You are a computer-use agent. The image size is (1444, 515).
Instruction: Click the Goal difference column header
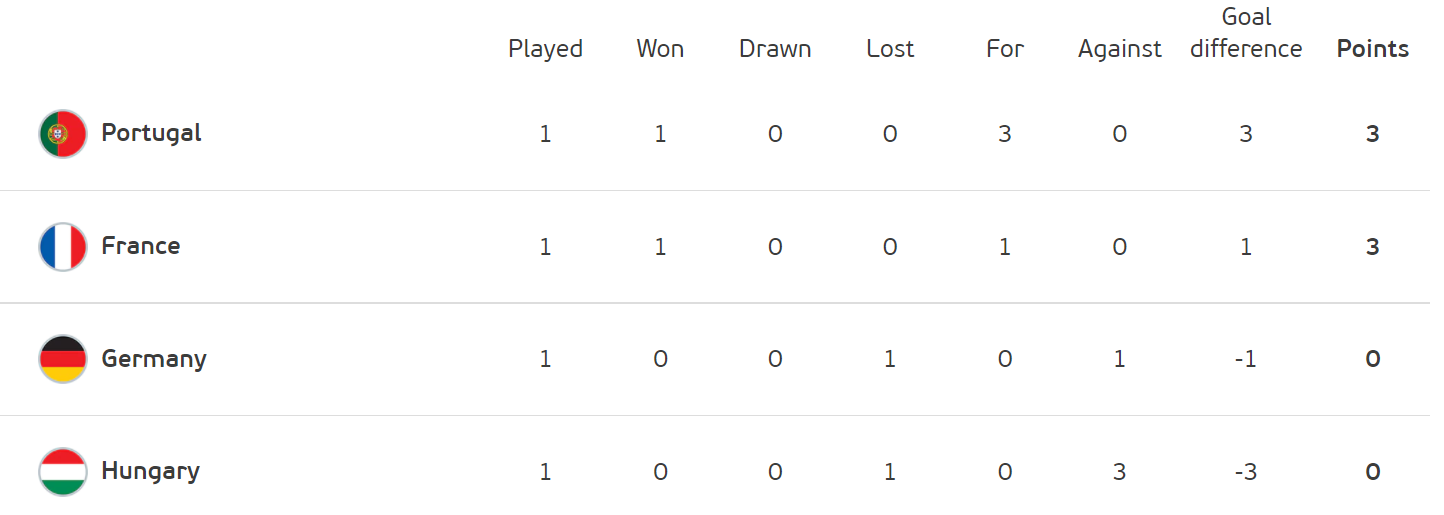1246,33
